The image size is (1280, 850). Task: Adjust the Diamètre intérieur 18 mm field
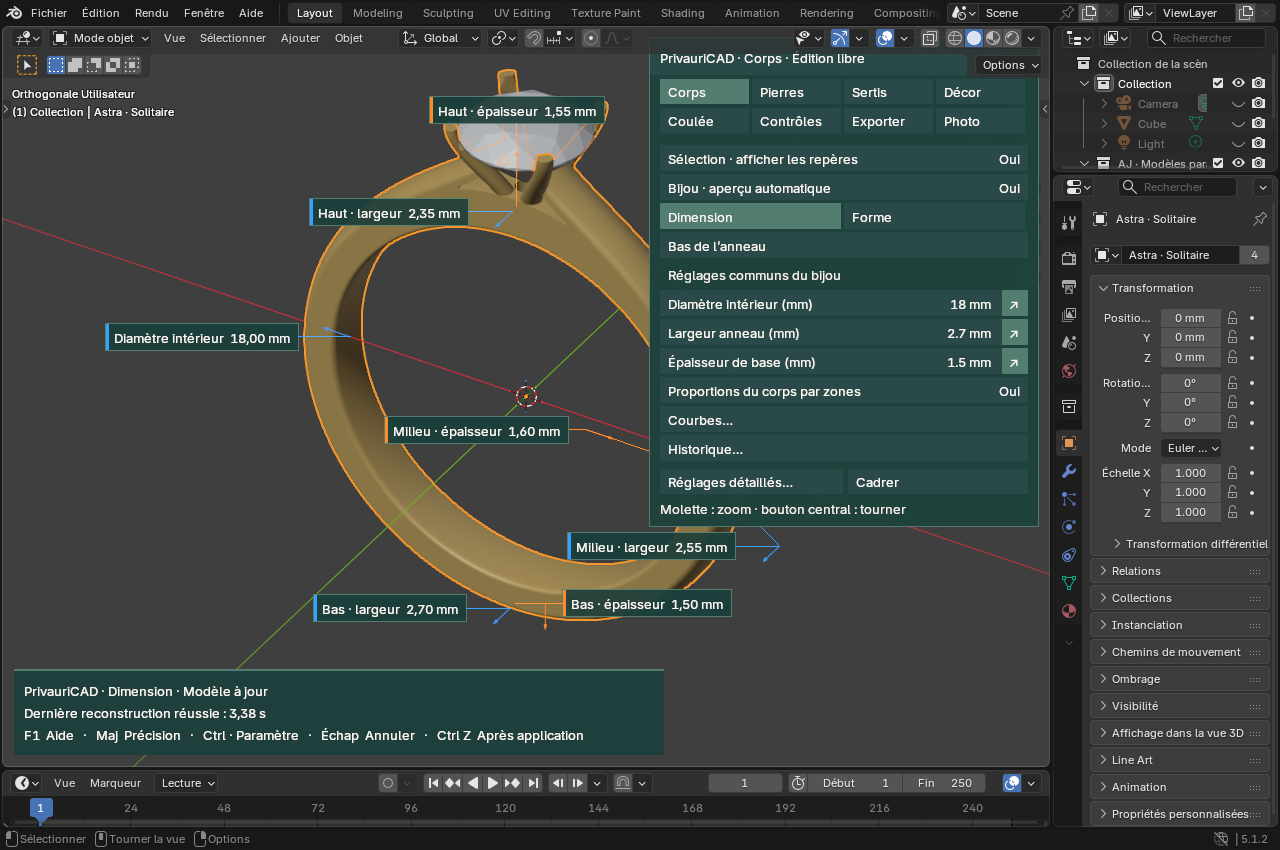(x=830, y=304)
